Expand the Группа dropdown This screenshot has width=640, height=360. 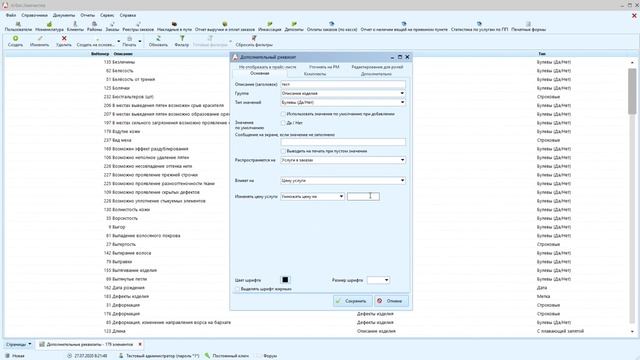402,93
